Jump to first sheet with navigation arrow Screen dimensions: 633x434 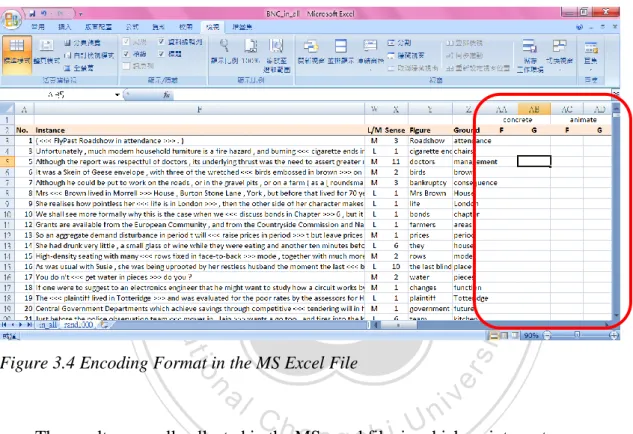(4, 325)
